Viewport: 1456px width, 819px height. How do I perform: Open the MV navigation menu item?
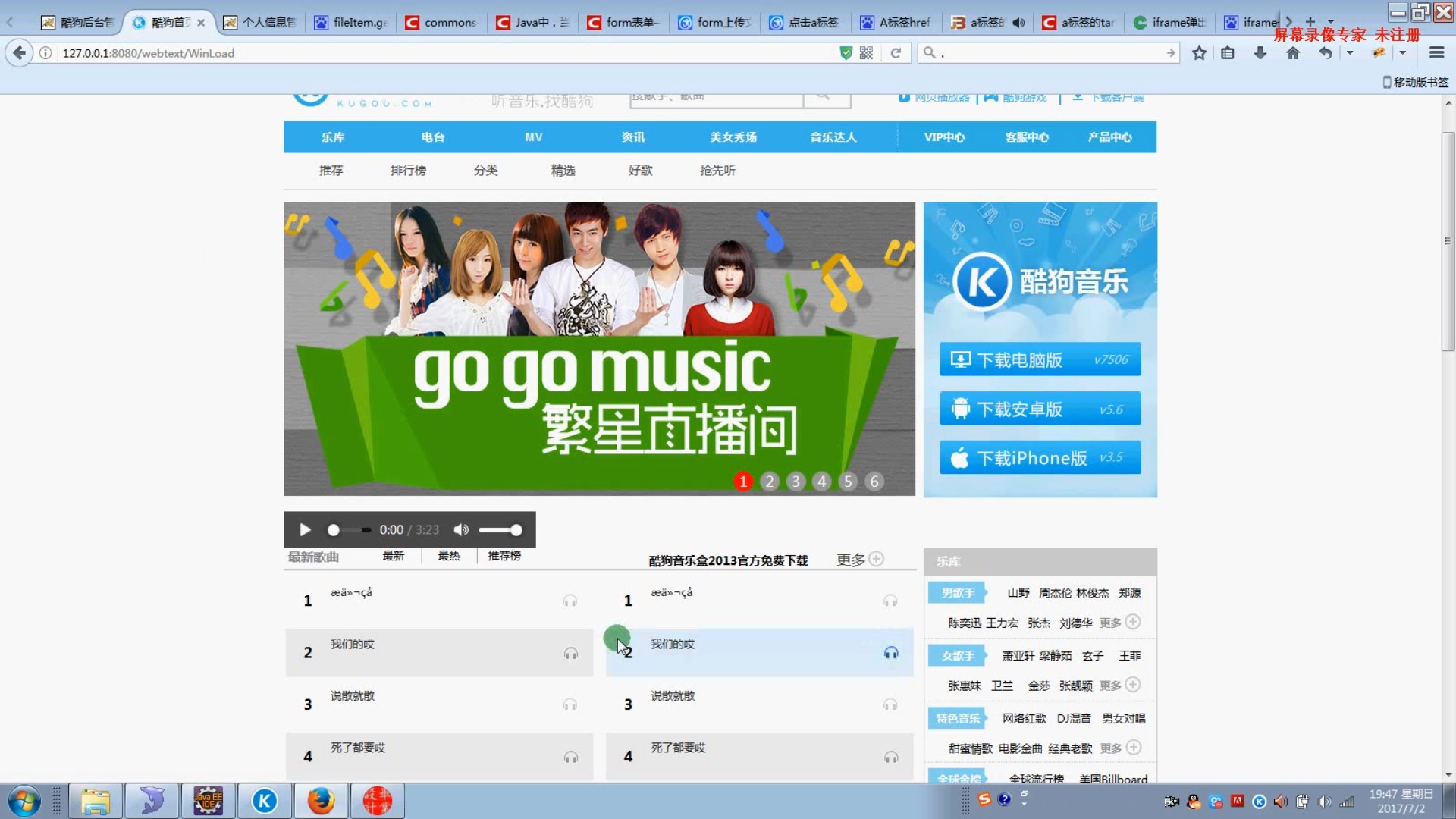533,137
